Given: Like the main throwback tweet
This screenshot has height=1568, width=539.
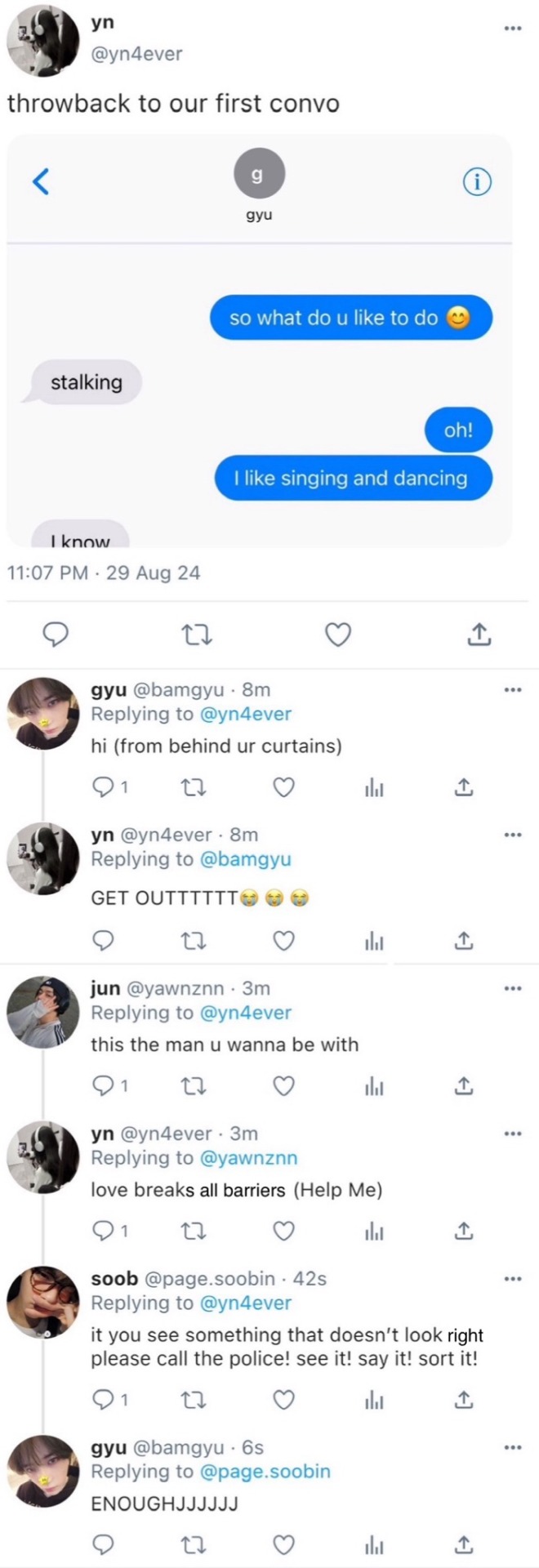Looking at the screenshot, I should click(338, 635).
